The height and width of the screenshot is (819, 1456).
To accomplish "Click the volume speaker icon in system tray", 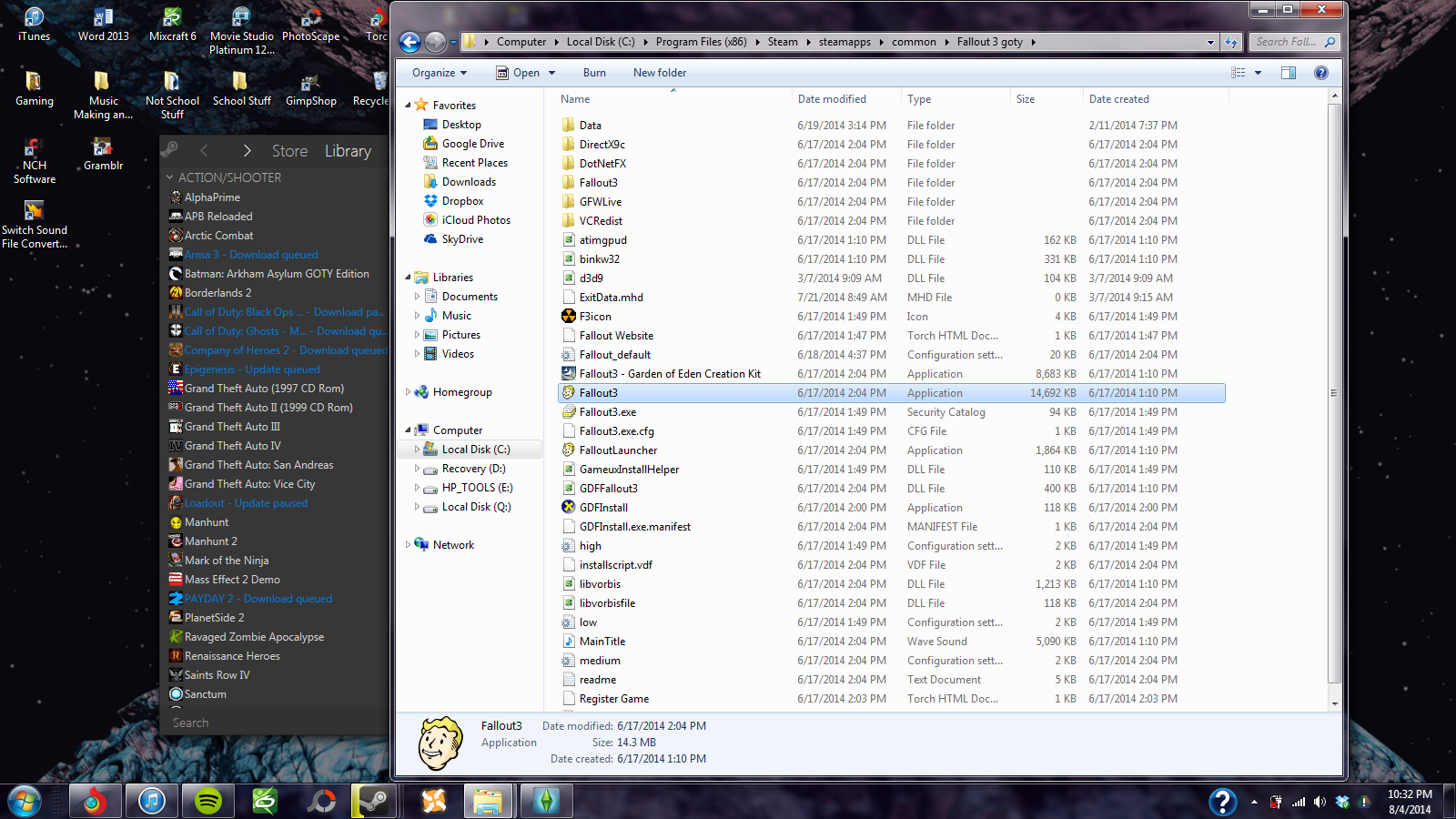I will pos(1319,802).
